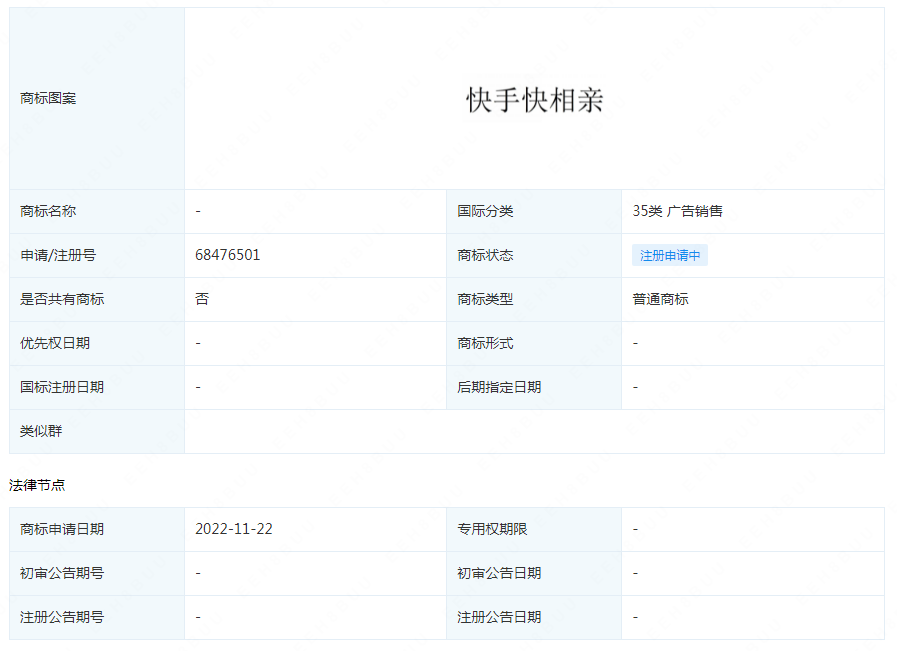Viewport: 897px width, 651px height.
Task: Click the 法律节点 section heading
Action: click(37, 485)
